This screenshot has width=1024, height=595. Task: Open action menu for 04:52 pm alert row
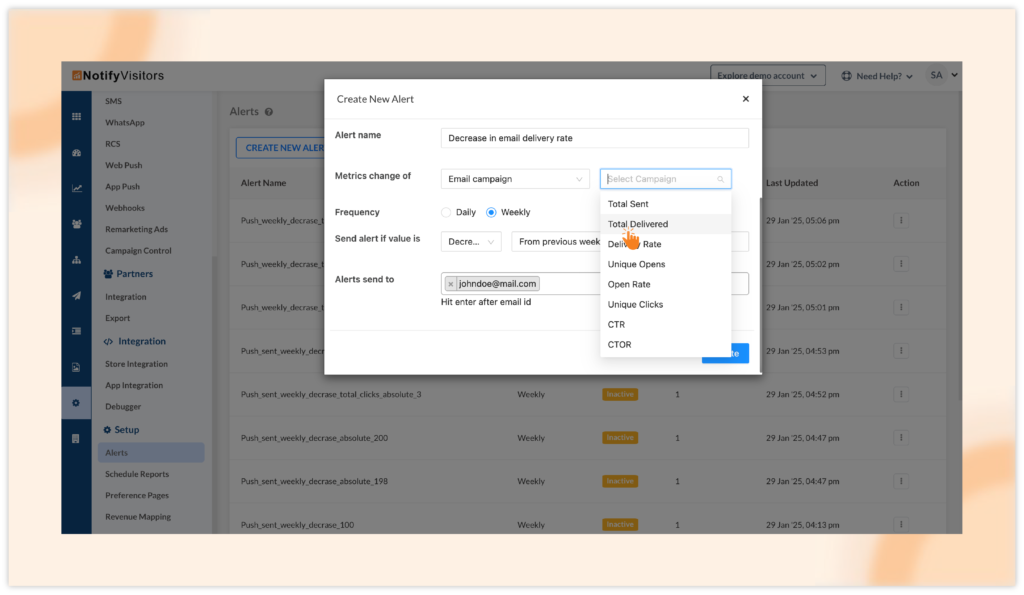(901, 394)
